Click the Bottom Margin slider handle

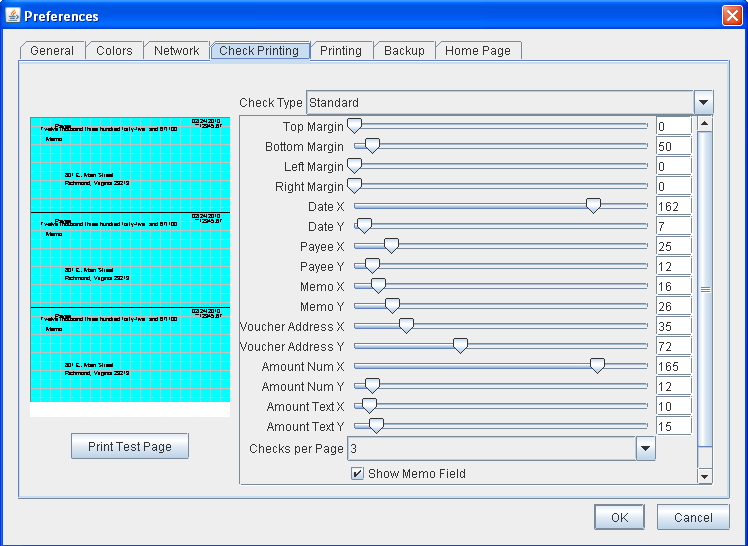372,146
